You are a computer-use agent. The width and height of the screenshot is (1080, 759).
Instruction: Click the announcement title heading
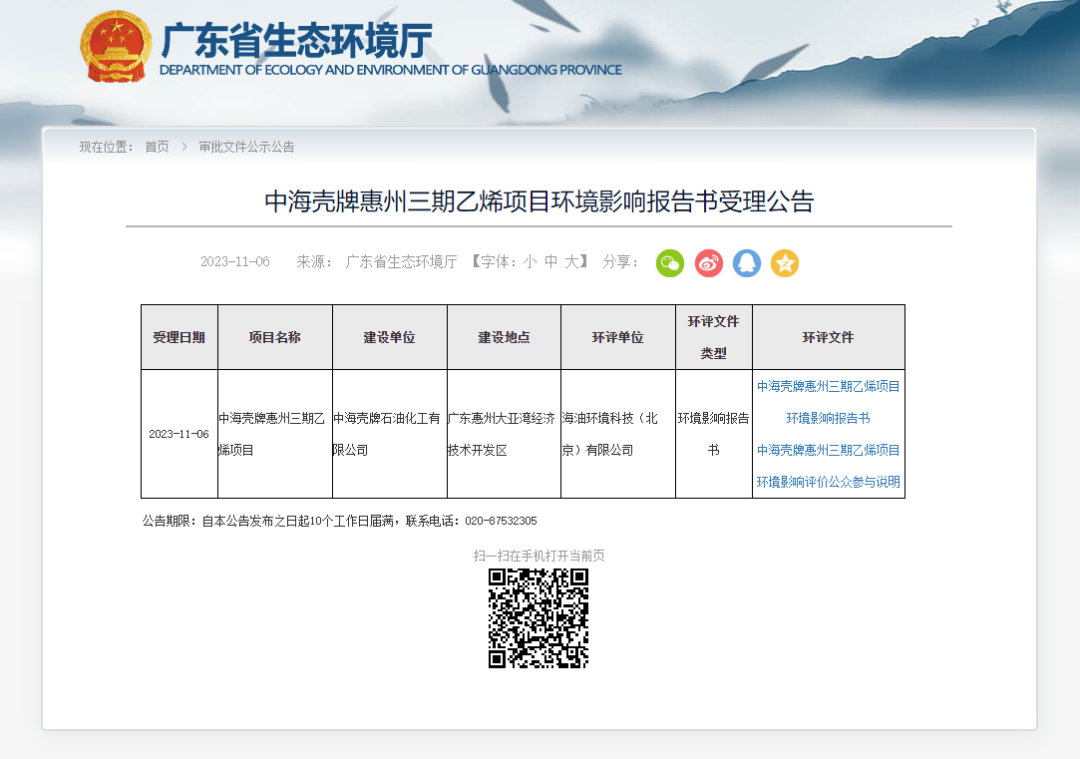click(538, 202)
